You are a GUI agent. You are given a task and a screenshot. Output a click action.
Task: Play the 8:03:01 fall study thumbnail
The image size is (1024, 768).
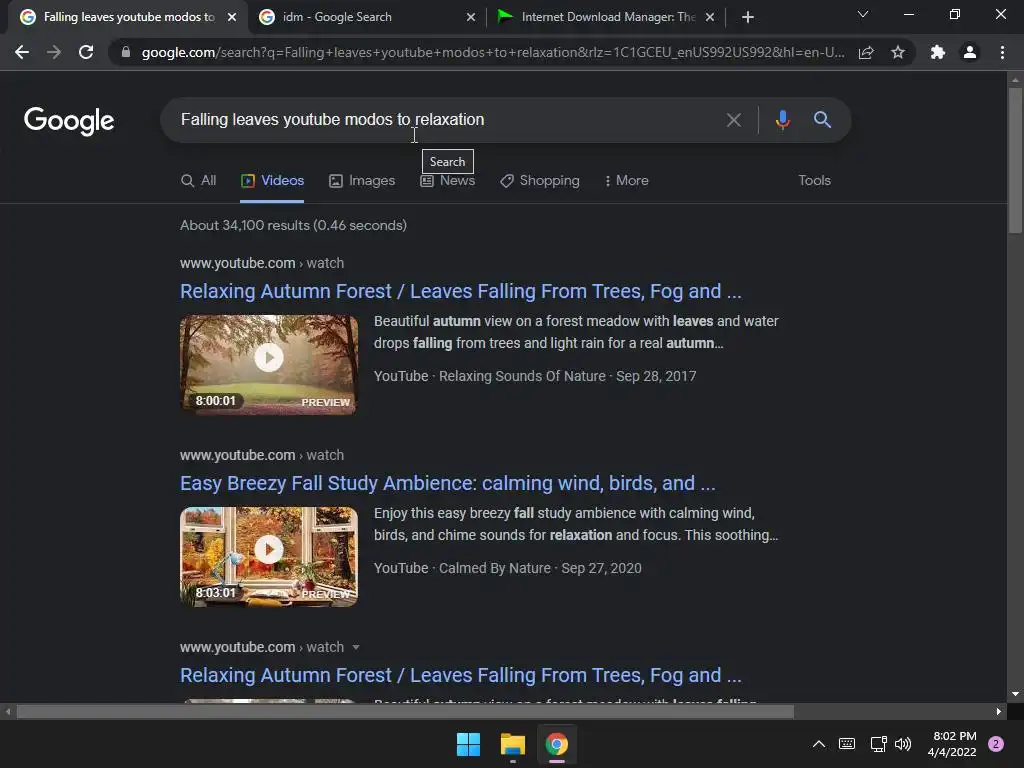[269, 556]
